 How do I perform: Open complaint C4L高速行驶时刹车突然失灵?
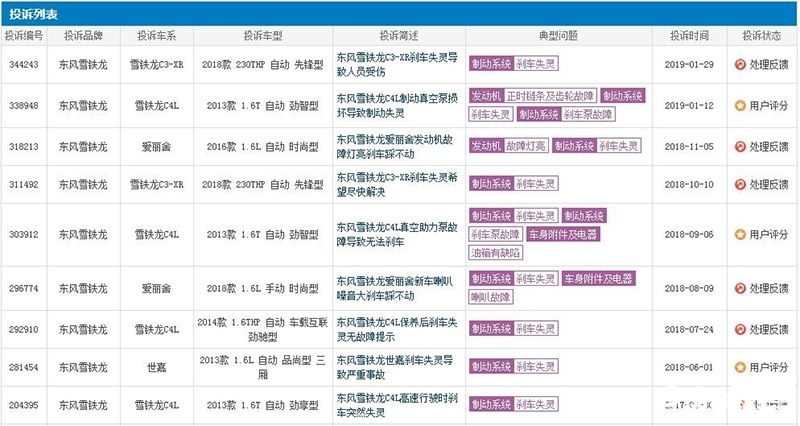pyautogui.click(x=397, y=405)
